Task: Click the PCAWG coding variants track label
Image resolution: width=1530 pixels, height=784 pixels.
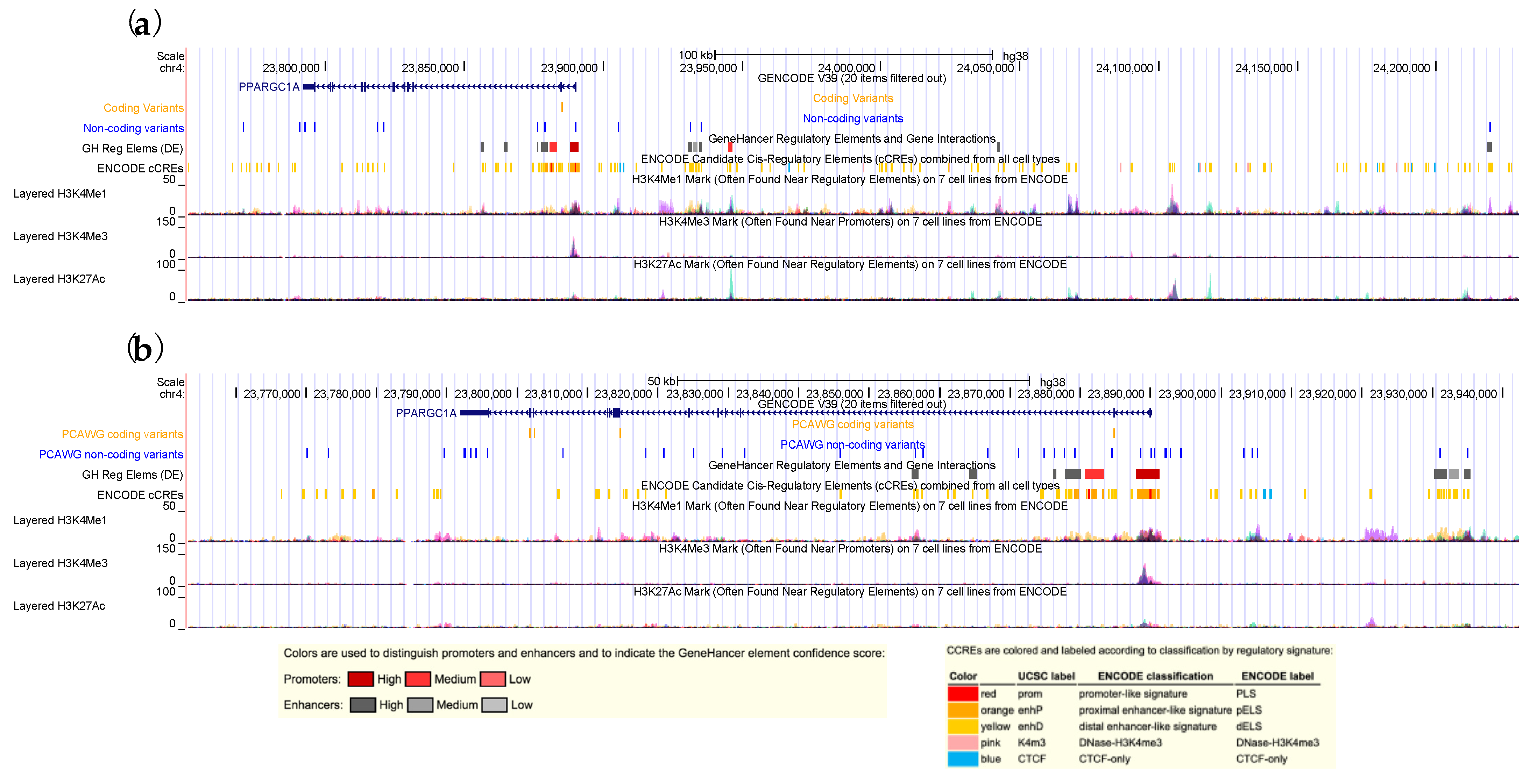Action: 122,434
